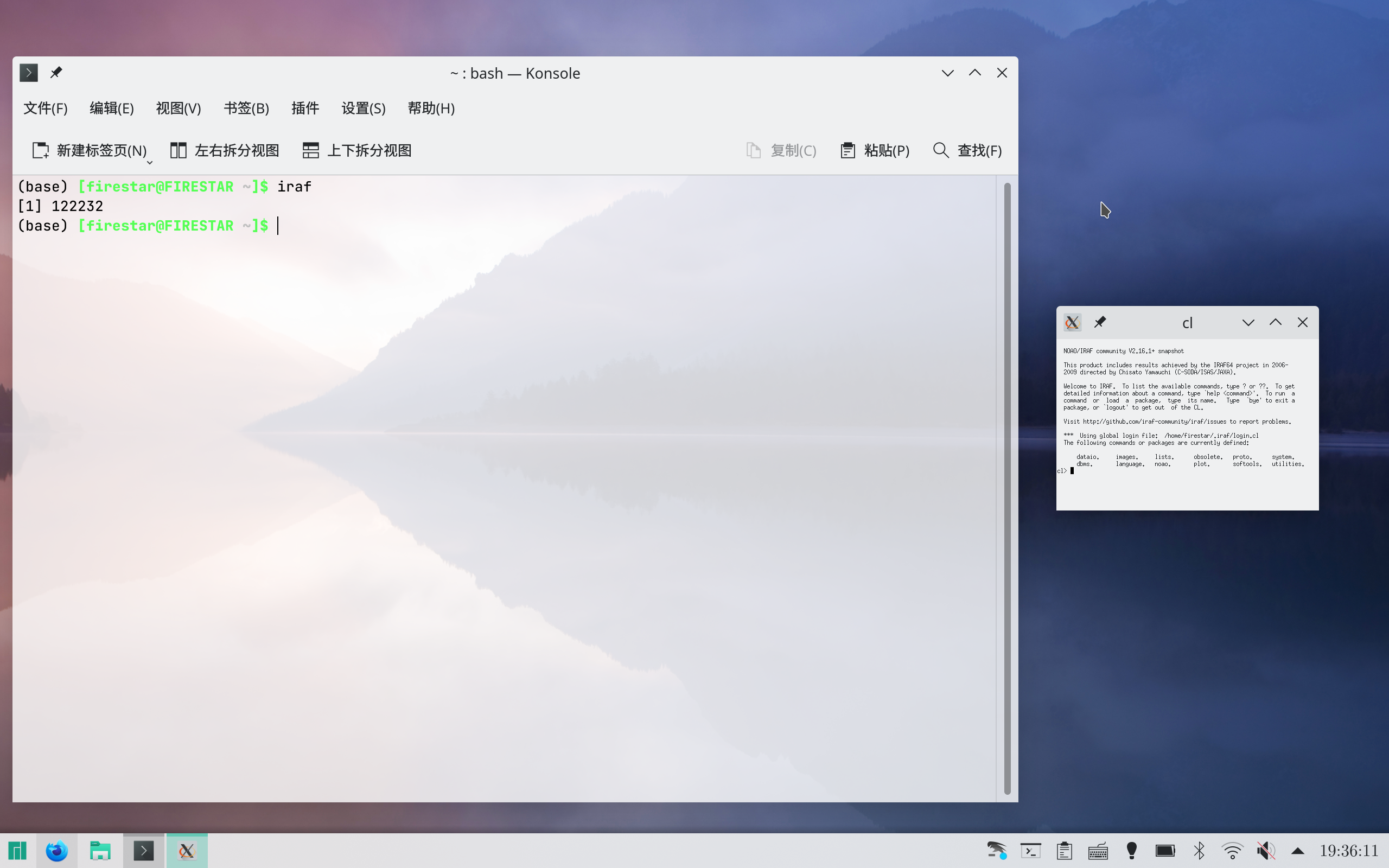Open the 书签(B) menu in Konsole
Screen dimensions: 1389x868
tap(246, 108)
